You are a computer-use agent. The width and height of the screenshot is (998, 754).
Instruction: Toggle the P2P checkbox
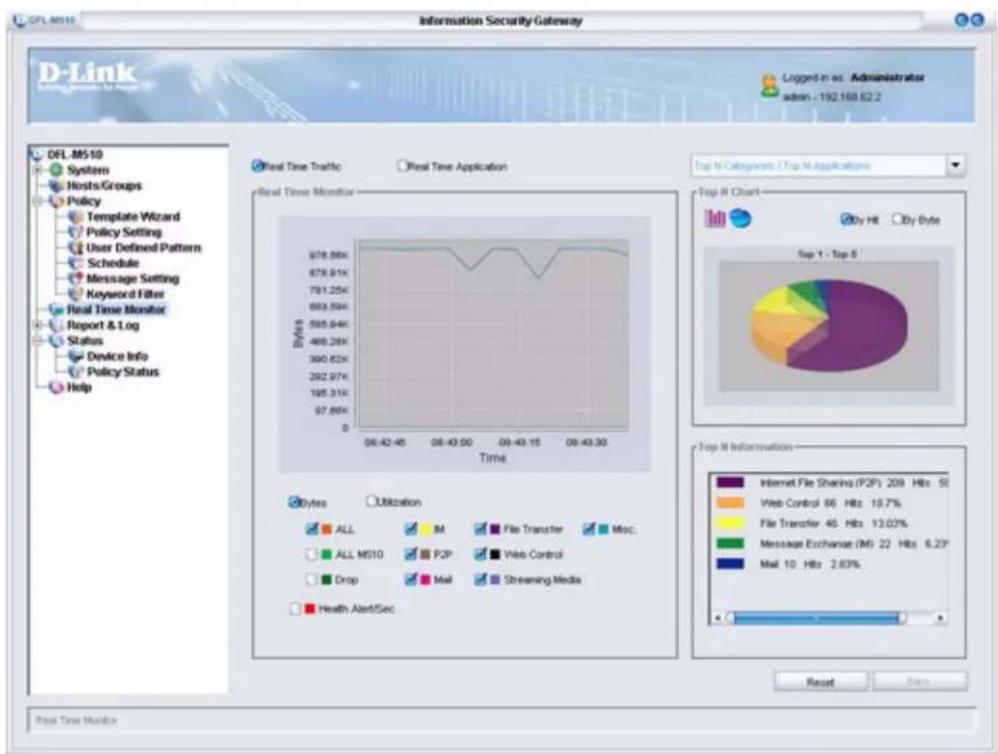point(411,554)
